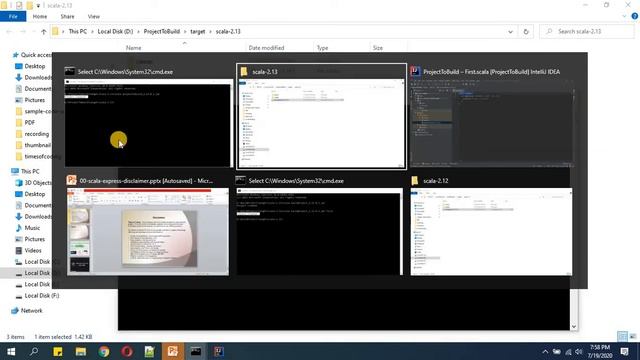Image resolution: width=640 pixels, height=360 pixels.
Task: Click the PowerPoint icon in the switcher title
Action: point(71,180)
